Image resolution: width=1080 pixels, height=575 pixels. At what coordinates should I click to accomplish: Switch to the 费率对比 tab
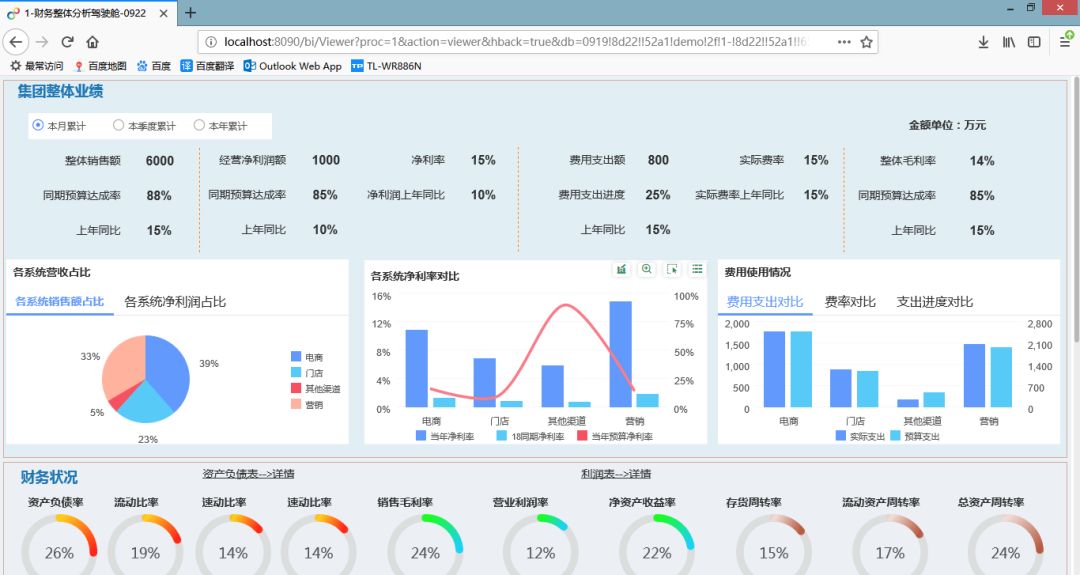(x=850, y=302)
